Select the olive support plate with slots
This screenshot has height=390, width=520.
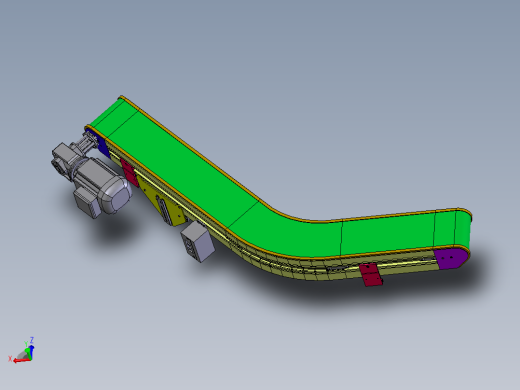tap(164, 201)
